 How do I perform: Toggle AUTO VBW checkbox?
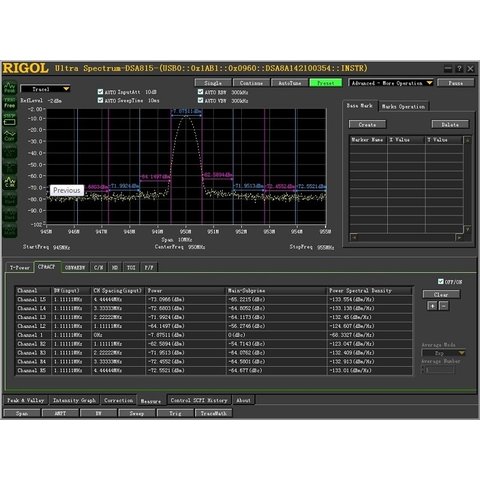pos(200,100)
